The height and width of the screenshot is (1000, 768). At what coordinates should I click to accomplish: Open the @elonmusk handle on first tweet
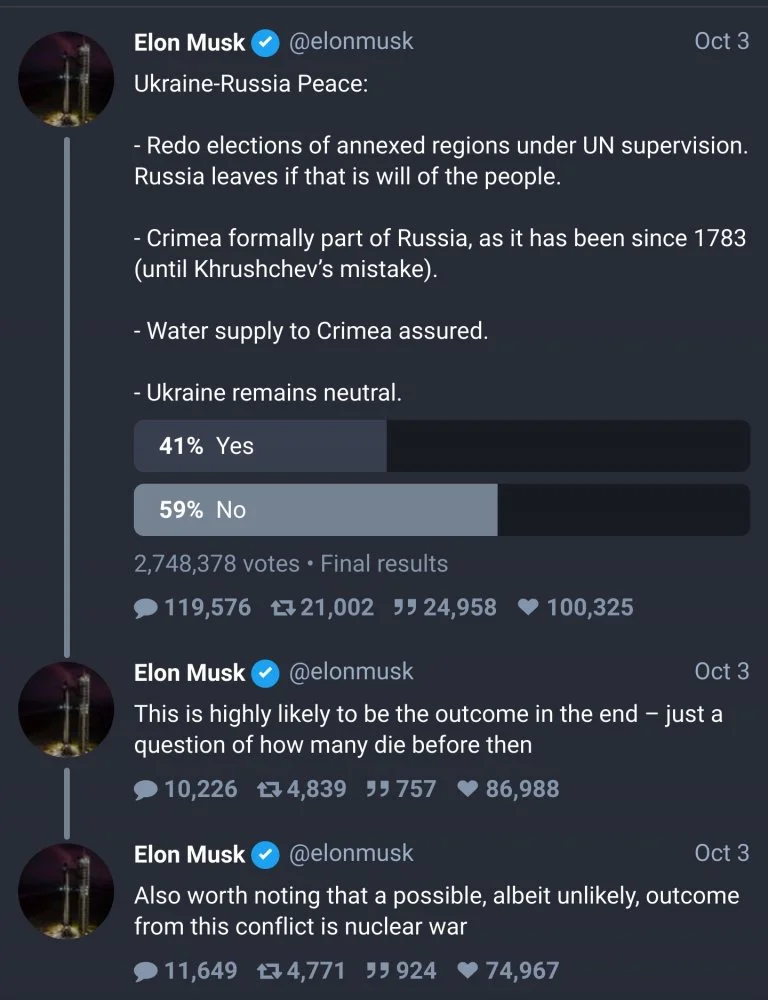pos(351,42)
